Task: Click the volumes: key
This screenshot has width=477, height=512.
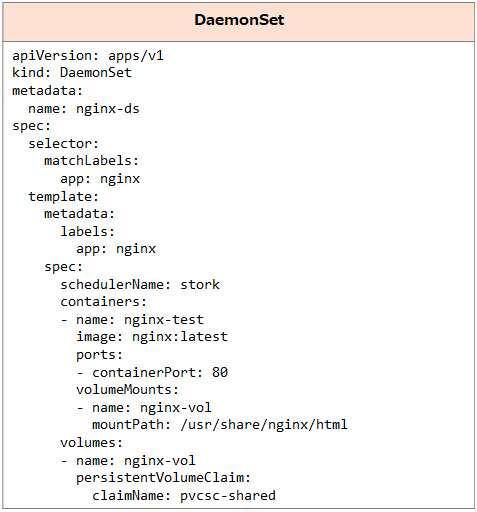Action: coord(91,443)
